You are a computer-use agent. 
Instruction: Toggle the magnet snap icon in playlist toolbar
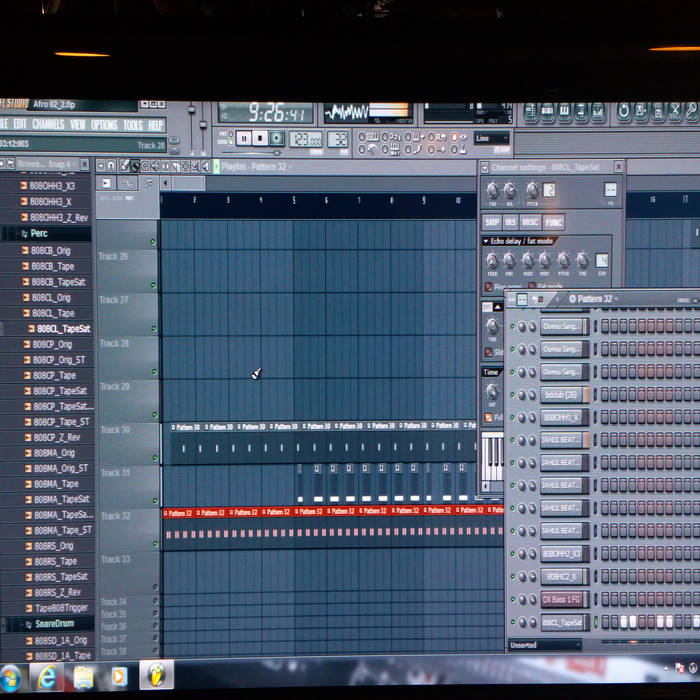tap(112, 166)
